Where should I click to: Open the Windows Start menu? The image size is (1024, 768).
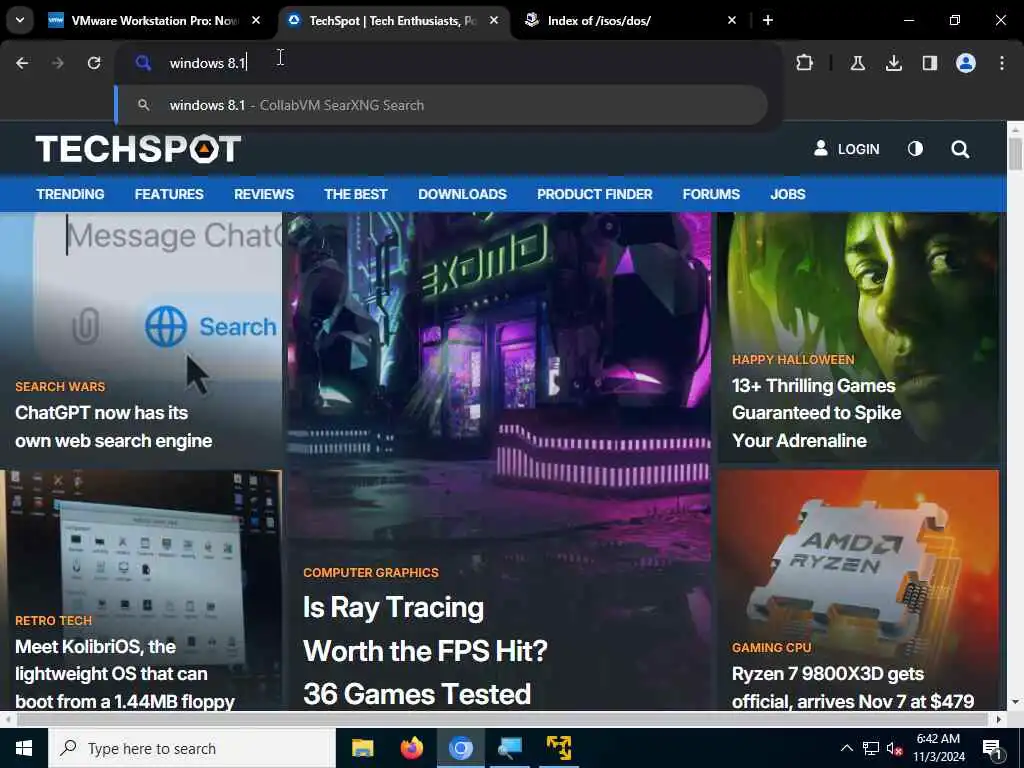tap(24, 748)
